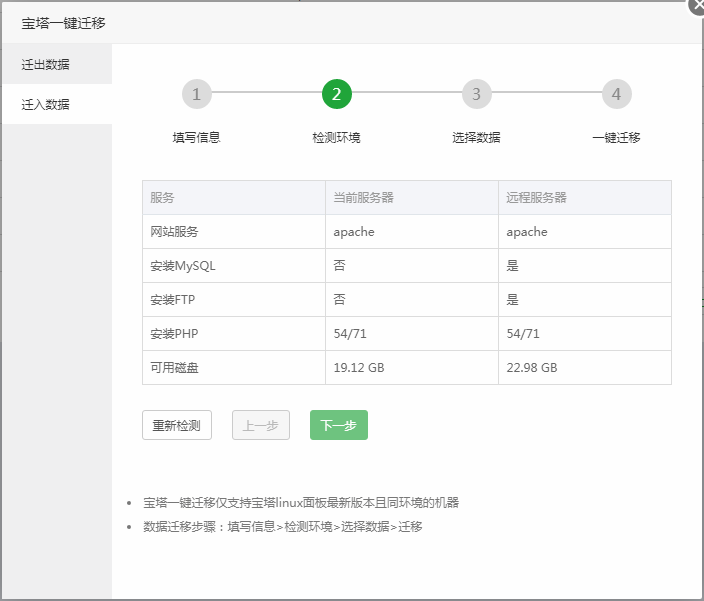Viewport: 704px width, 601px height.
Task: Click the step 3 circle icon
Action: [x=477, y=95]
